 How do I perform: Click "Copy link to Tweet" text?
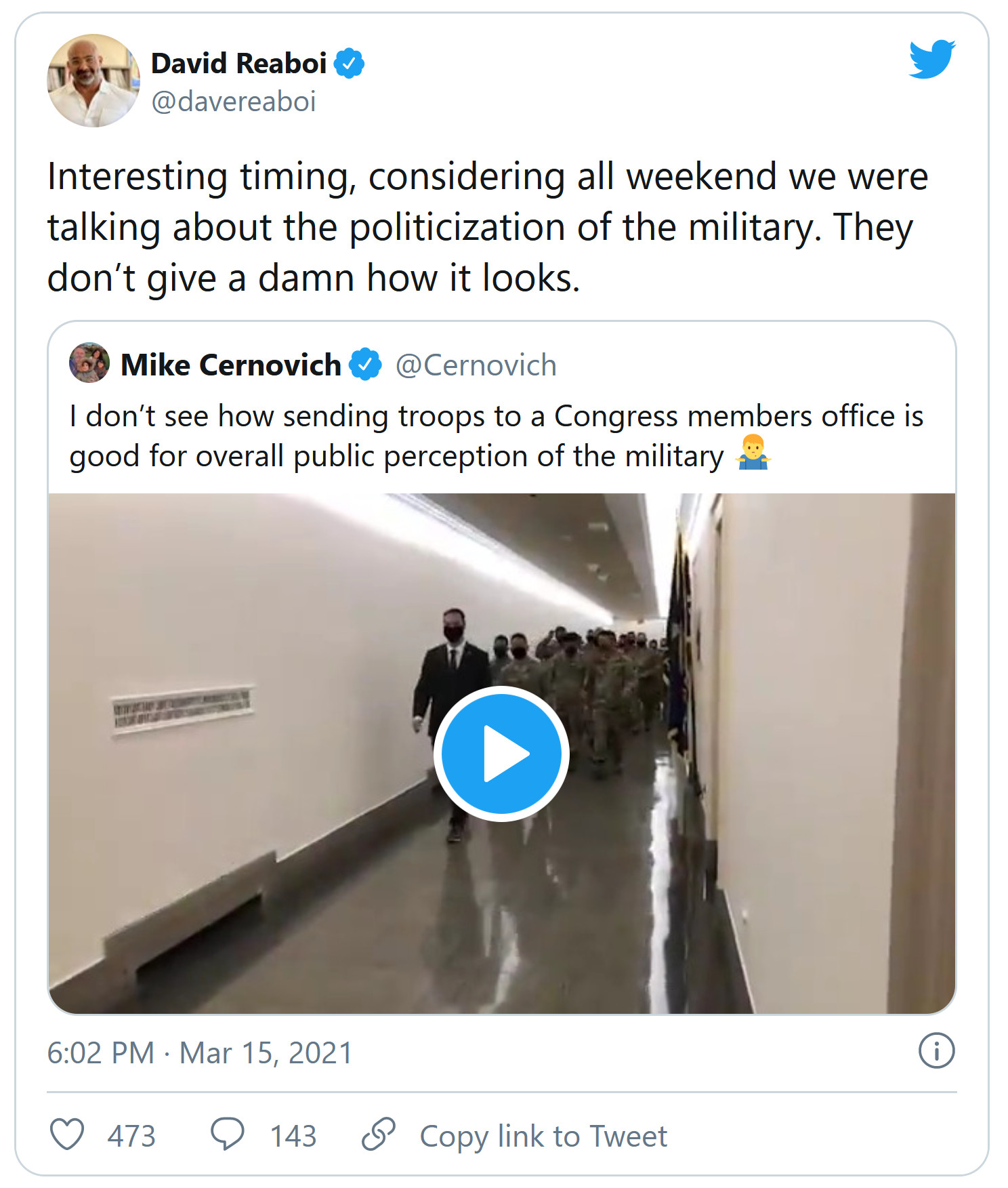[x=543, y=1136]
